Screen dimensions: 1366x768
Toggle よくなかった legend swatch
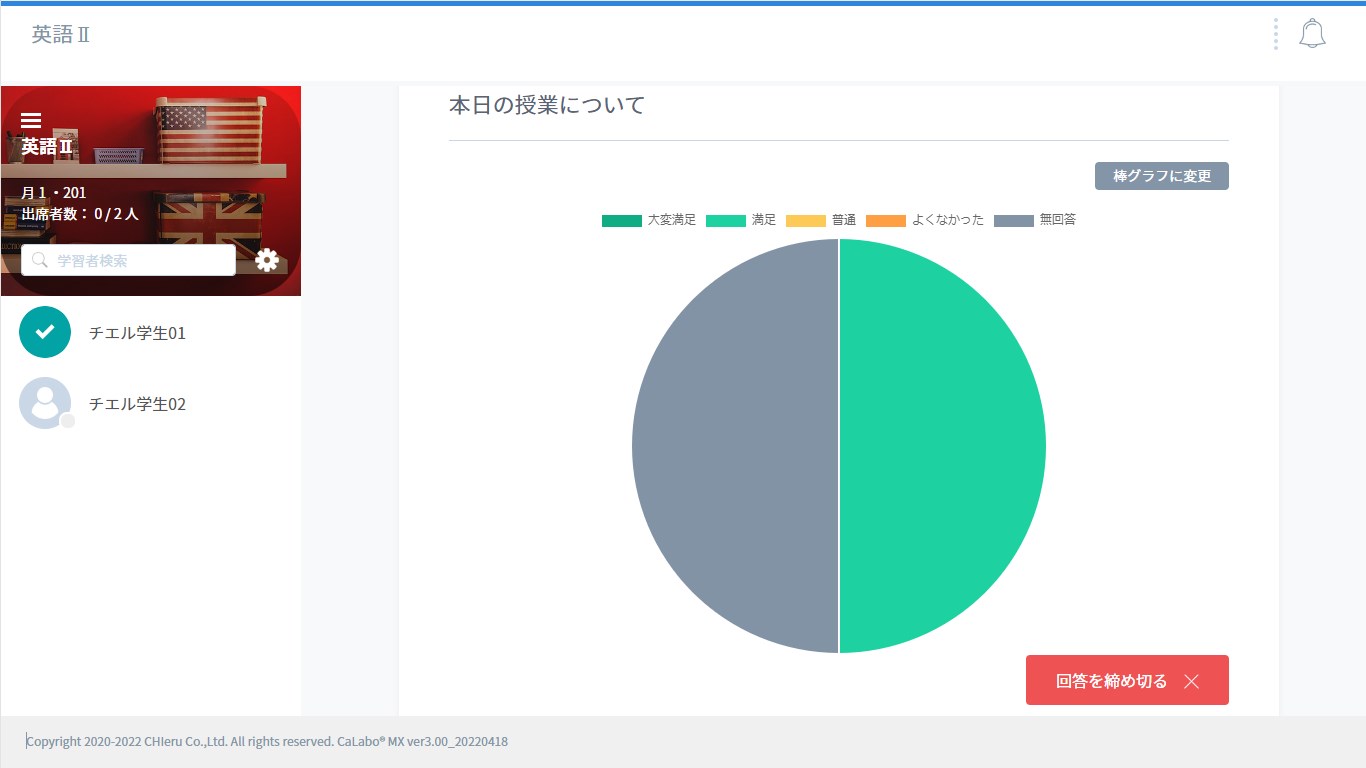tap(886, 220)
